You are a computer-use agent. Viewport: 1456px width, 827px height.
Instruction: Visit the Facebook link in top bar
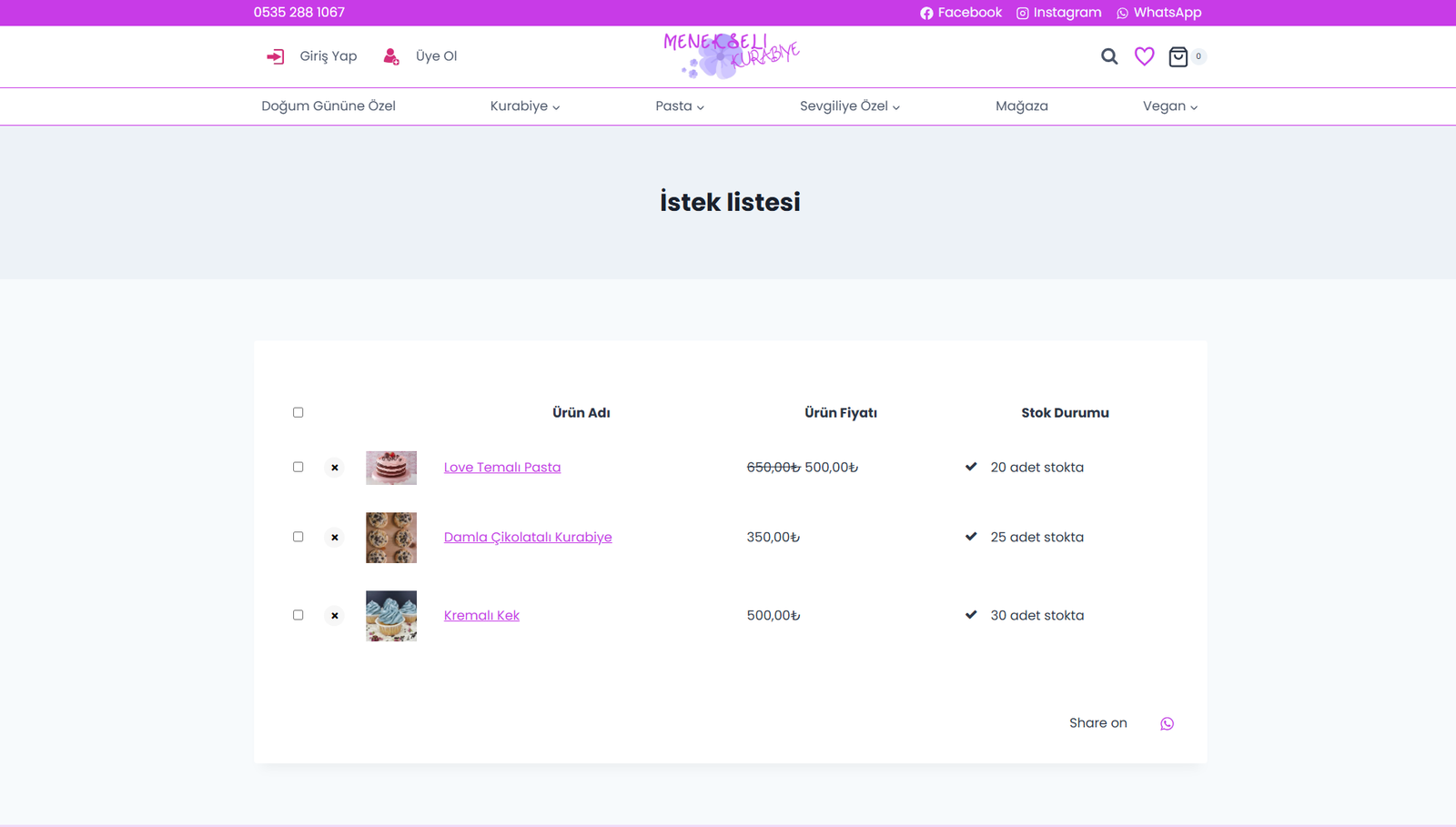tap(960, 13)
